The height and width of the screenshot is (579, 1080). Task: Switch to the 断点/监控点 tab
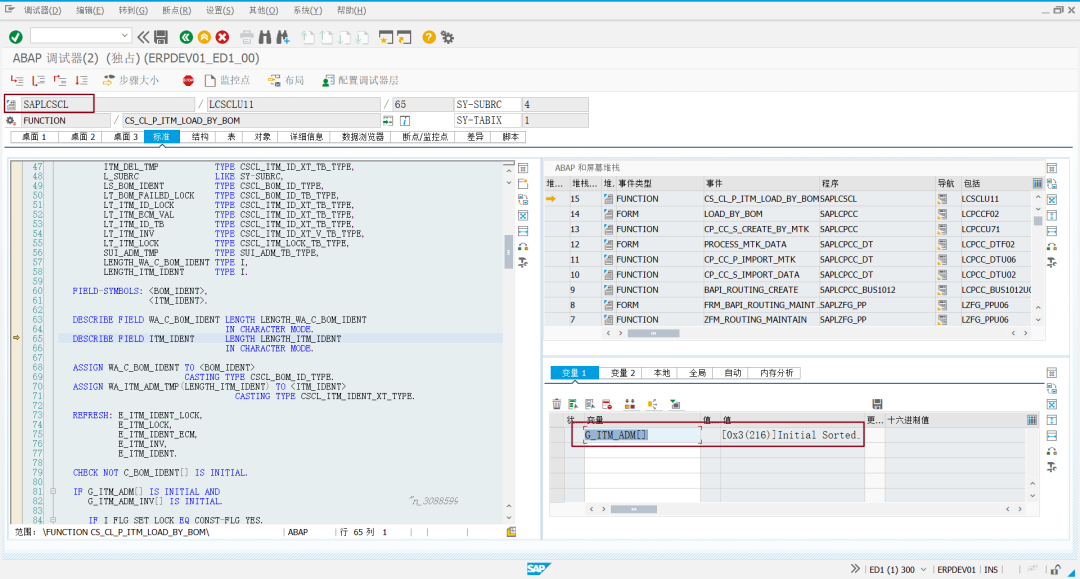tap(425, 137)
